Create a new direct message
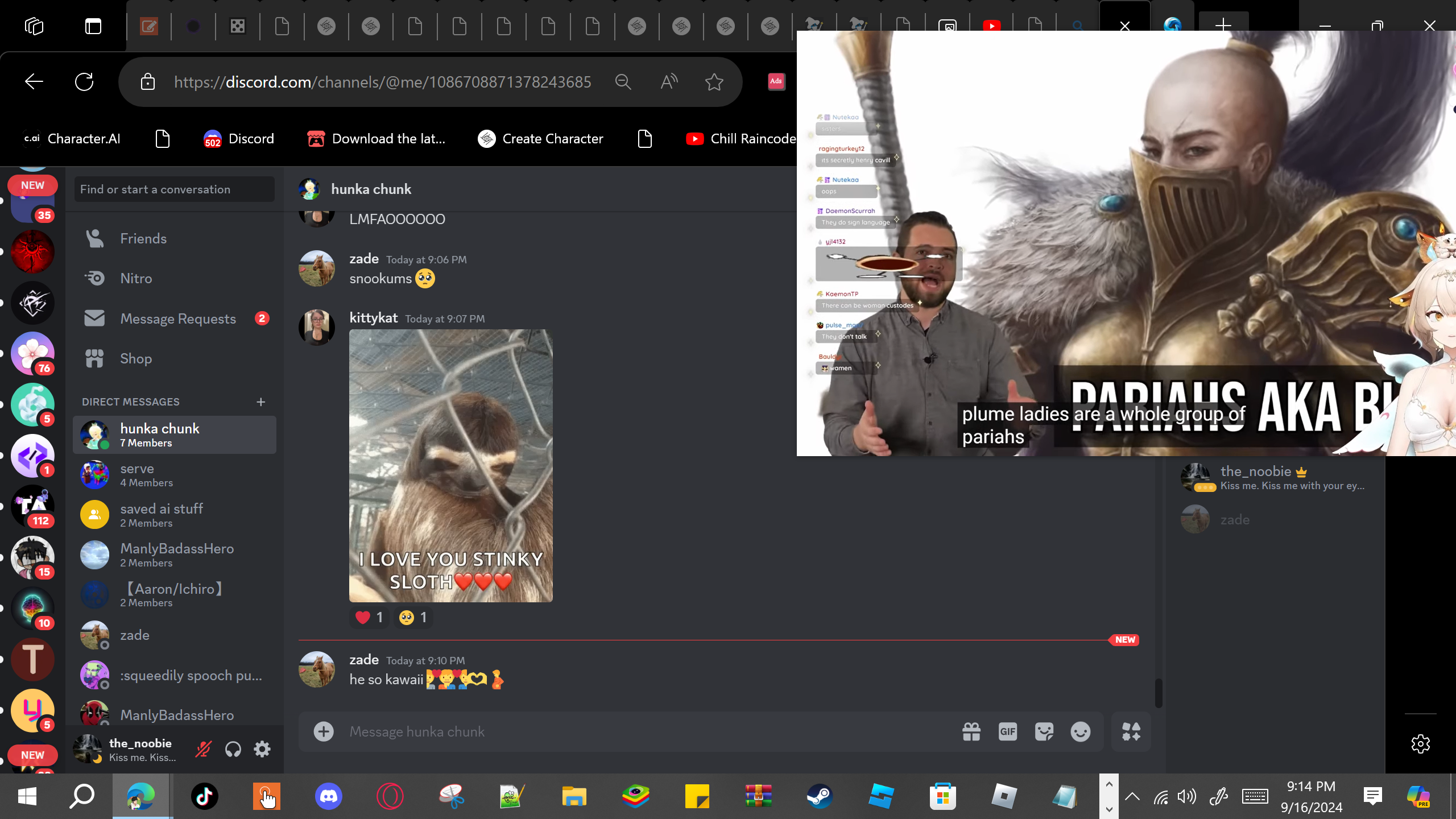This screenshot has width=1456, height=819. [x=261, y=402]
